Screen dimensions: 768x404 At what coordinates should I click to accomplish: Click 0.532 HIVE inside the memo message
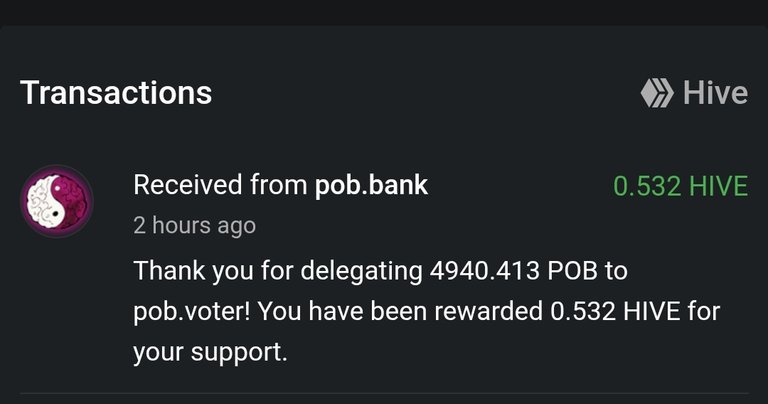(x=615, y=311)
